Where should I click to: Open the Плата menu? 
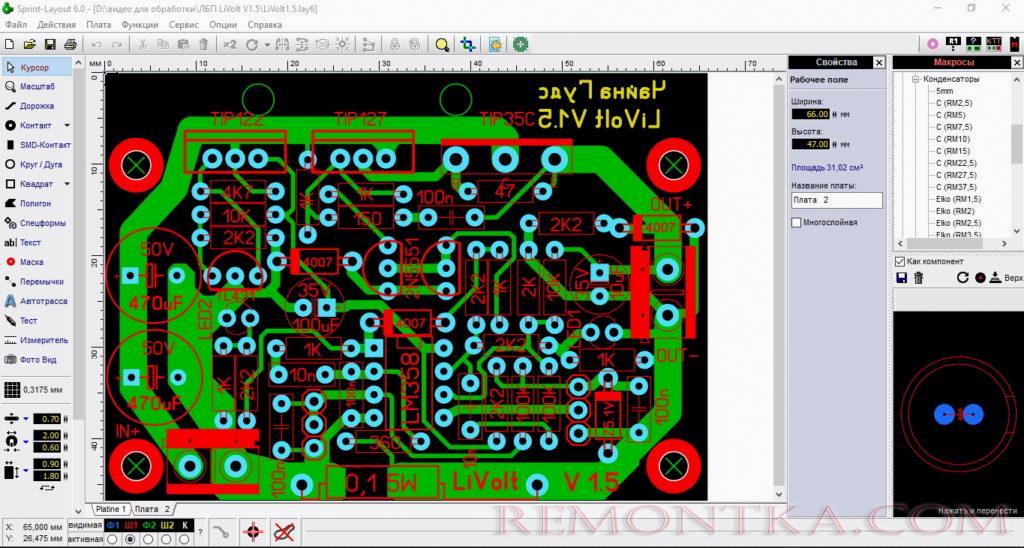coord(99,24)
